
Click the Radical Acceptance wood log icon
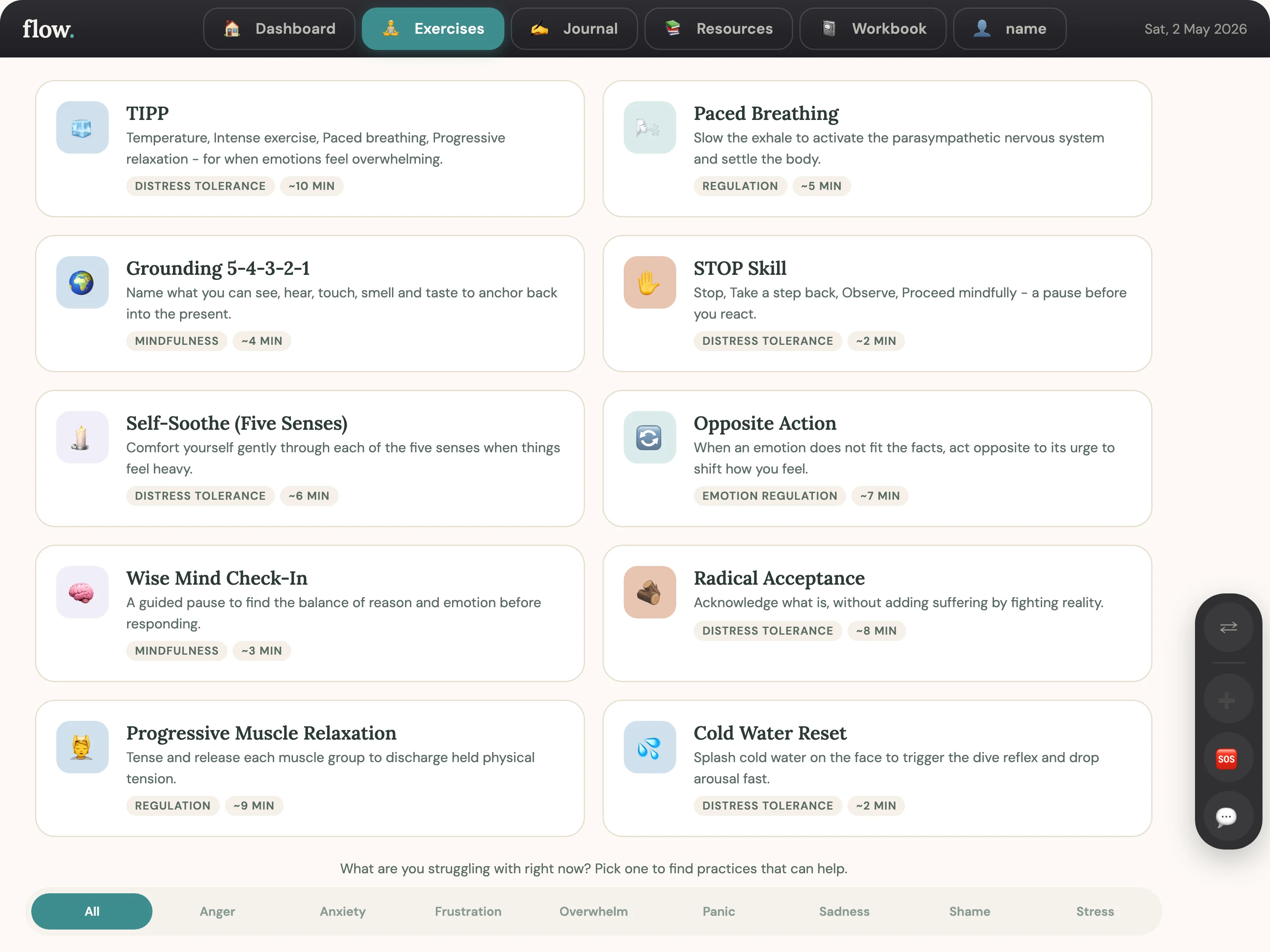[649, 592]
